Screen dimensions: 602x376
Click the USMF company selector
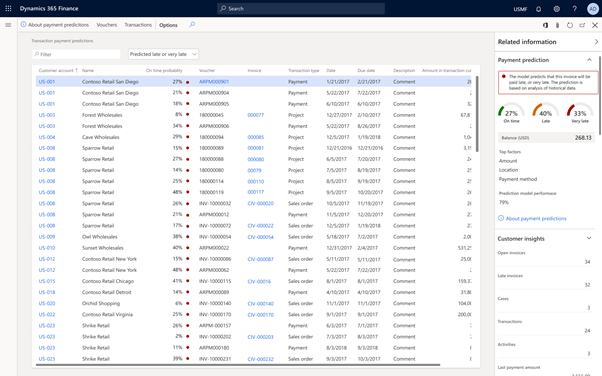pyautogui.click(x=520, y=9)
